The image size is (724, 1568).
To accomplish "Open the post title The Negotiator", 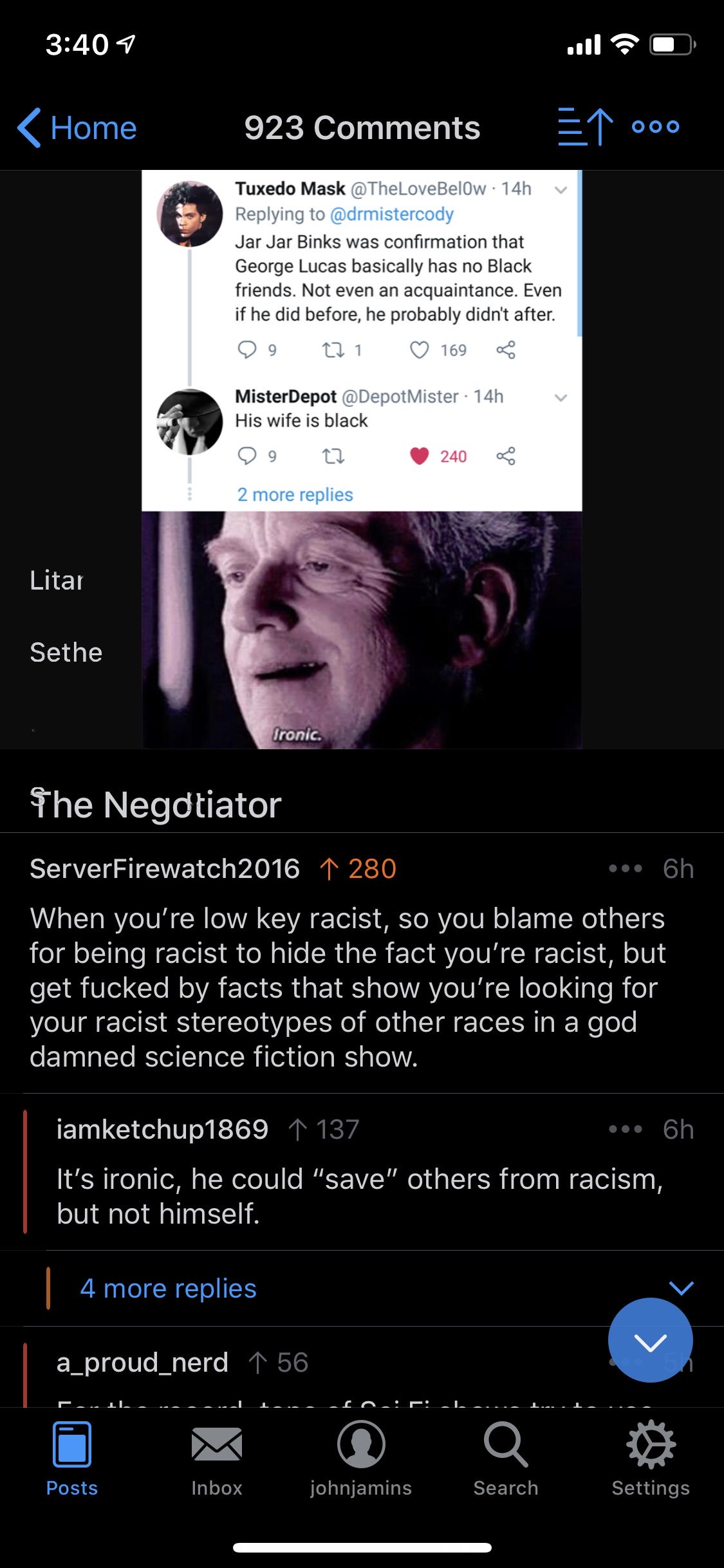I will click(156, 804).
